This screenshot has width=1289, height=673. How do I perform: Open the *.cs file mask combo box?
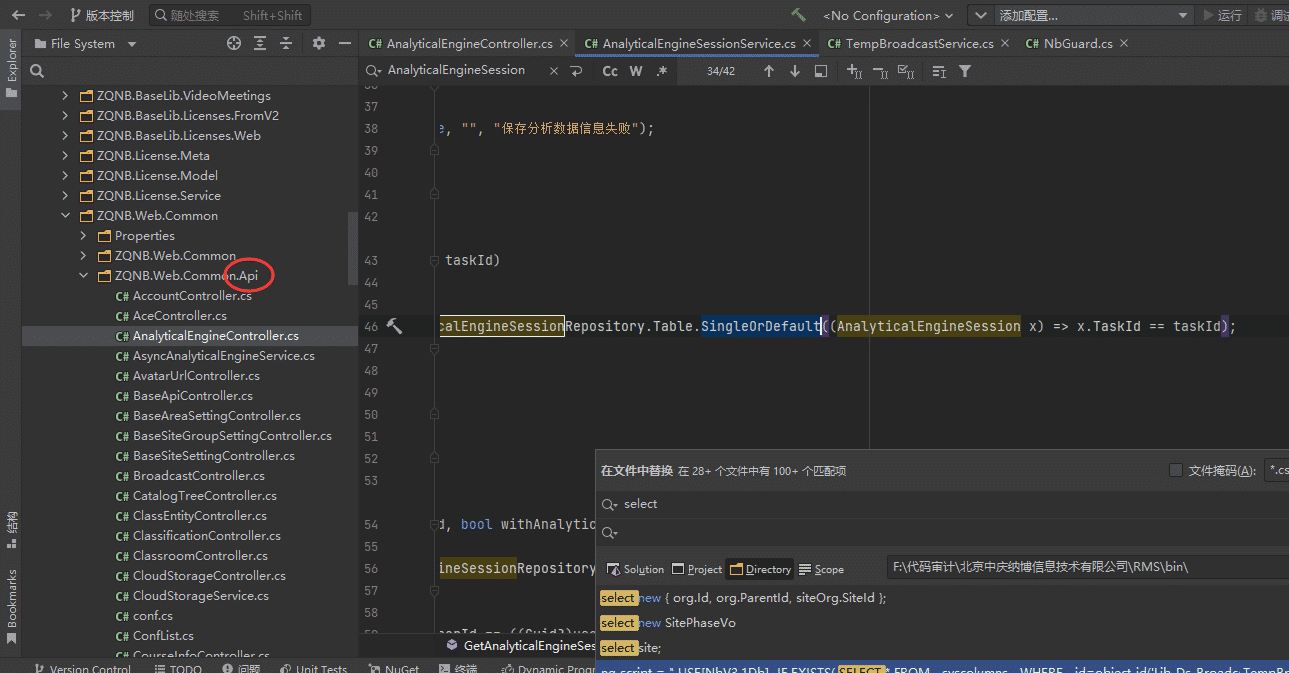point(1277,470)
